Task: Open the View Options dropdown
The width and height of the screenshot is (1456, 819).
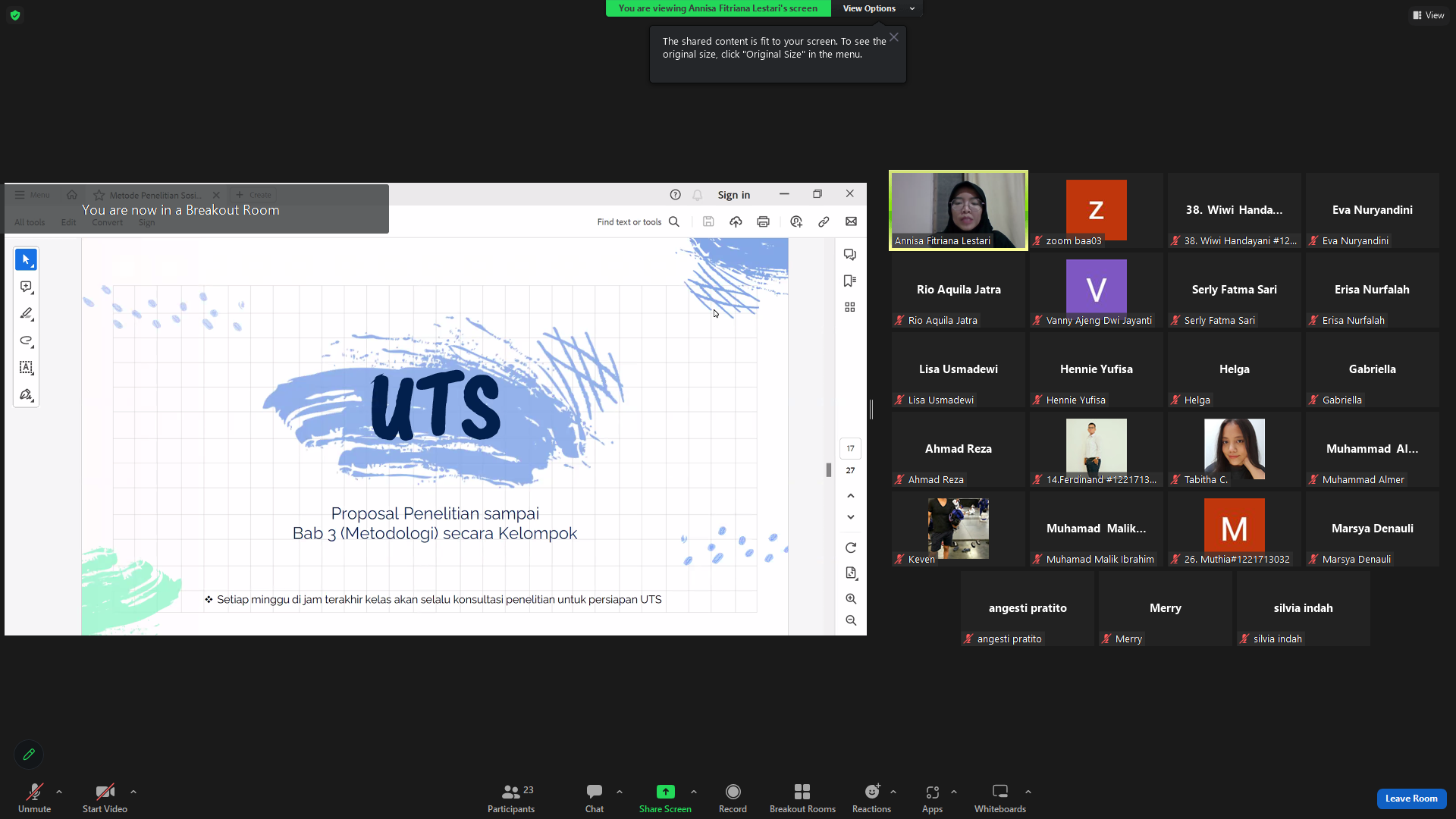Action: (x=878, y=8)
